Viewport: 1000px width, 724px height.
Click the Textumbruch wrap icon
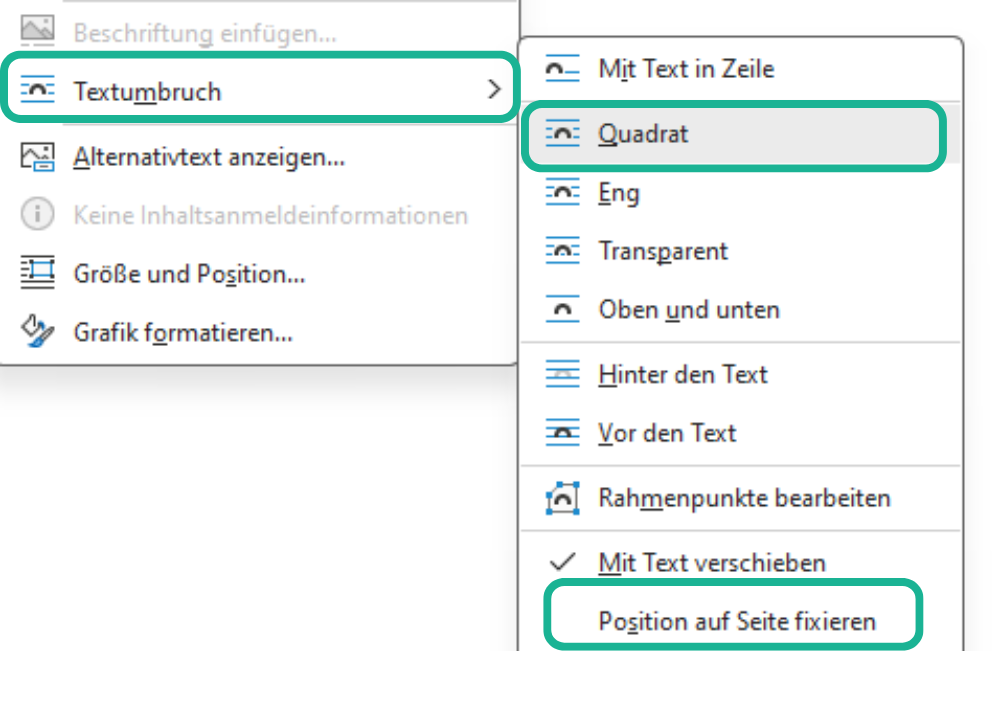[38, 91]
